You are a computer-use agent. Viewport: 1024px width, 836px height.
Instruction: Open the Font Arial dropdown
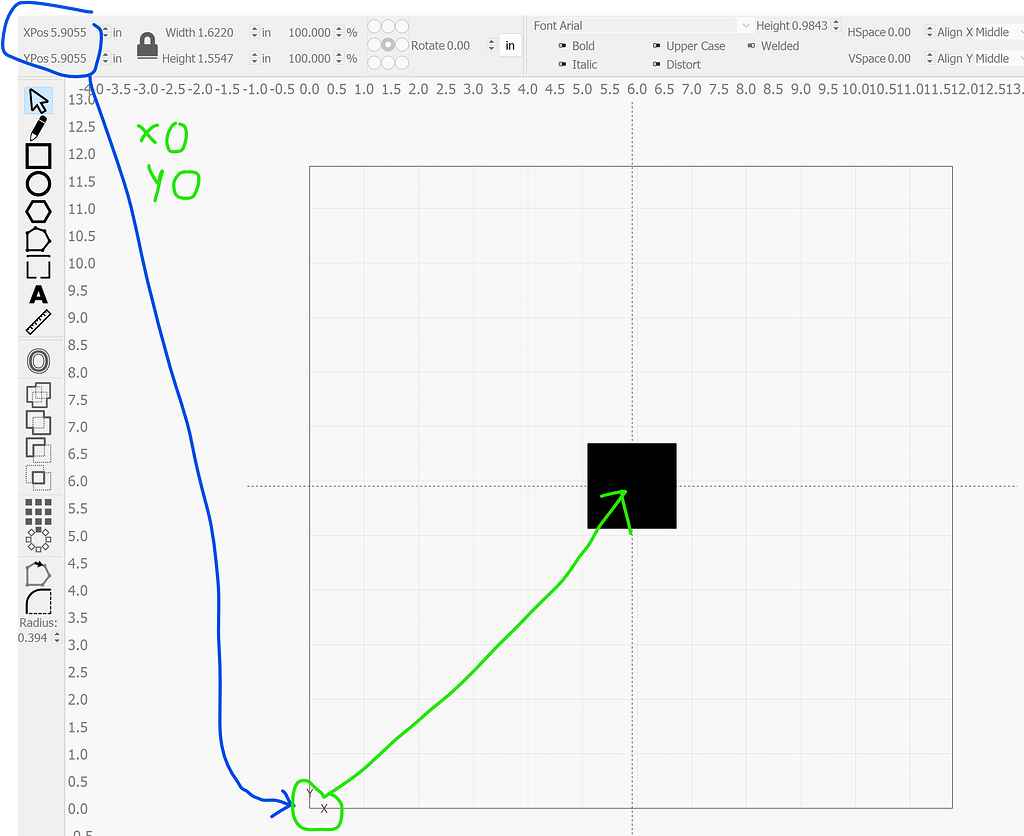(745, 25)
